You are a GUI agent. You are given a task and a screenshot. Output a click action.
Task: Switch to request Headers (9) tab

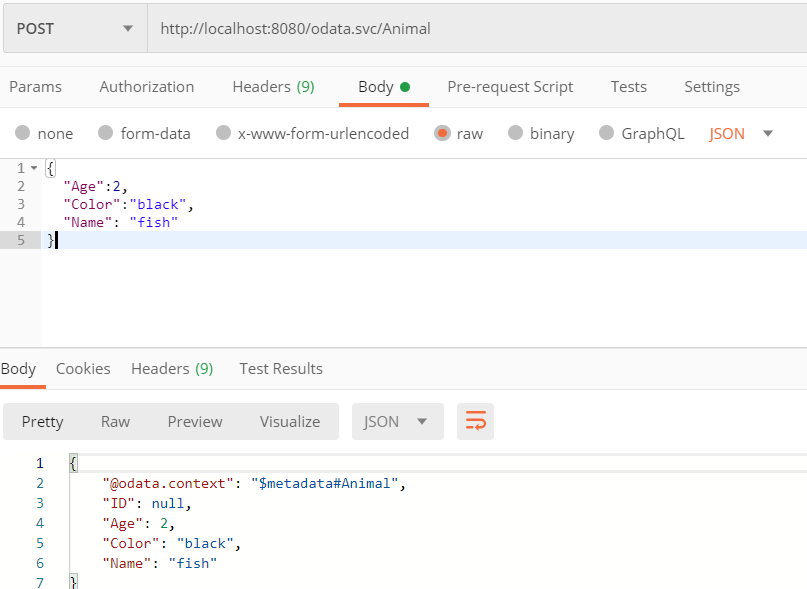(x=273, y=86)
